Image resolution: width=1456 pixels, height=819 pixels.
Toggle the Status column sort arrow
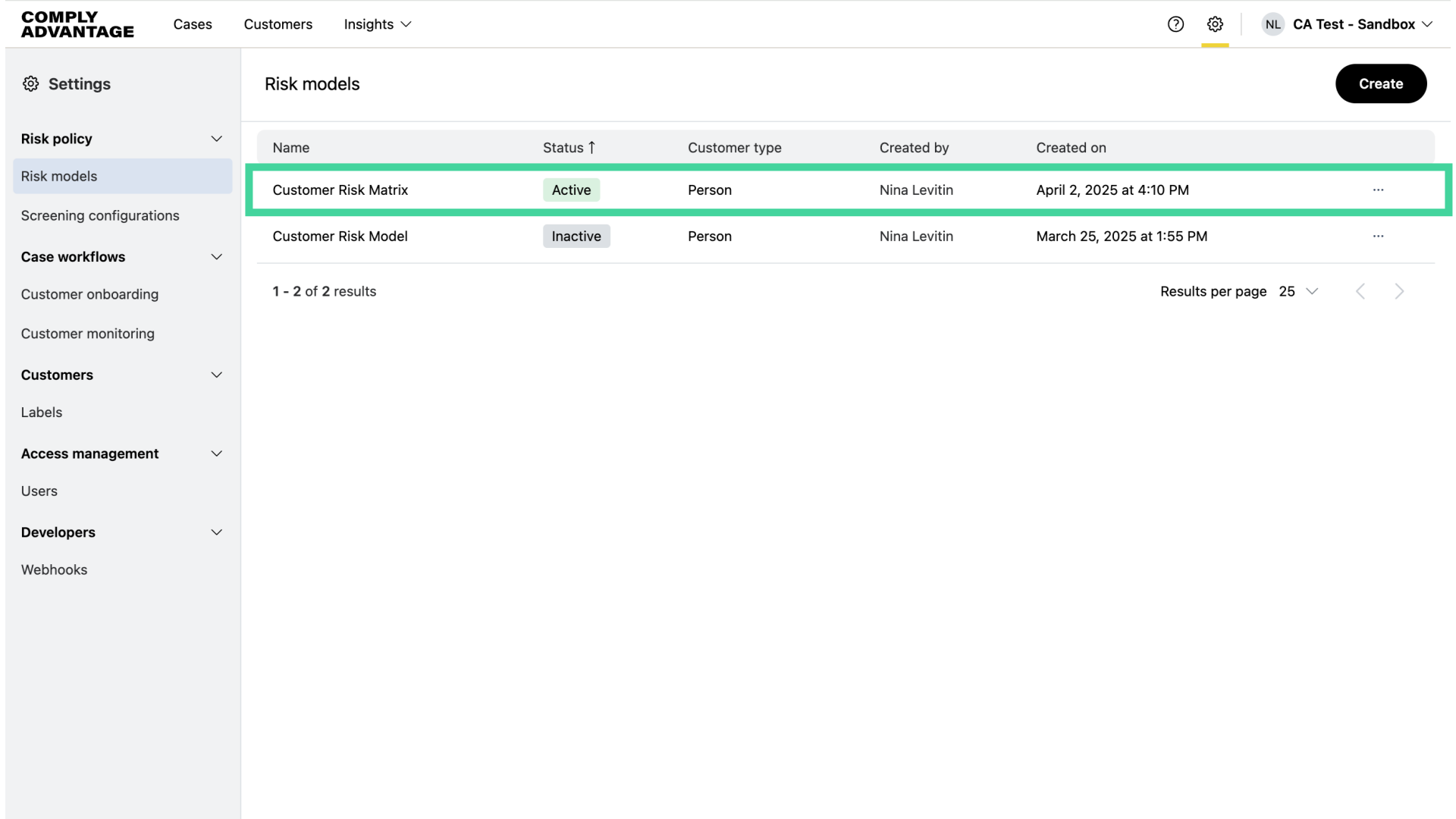coord(591,147)
